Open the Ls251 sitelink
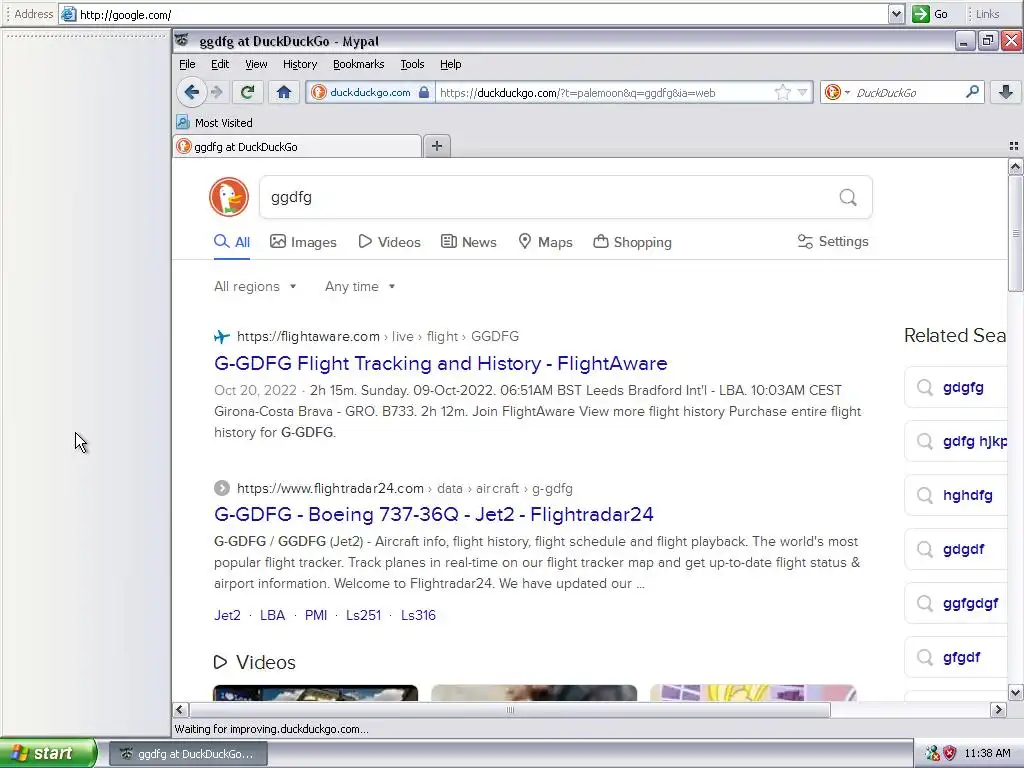 [363, 615]
